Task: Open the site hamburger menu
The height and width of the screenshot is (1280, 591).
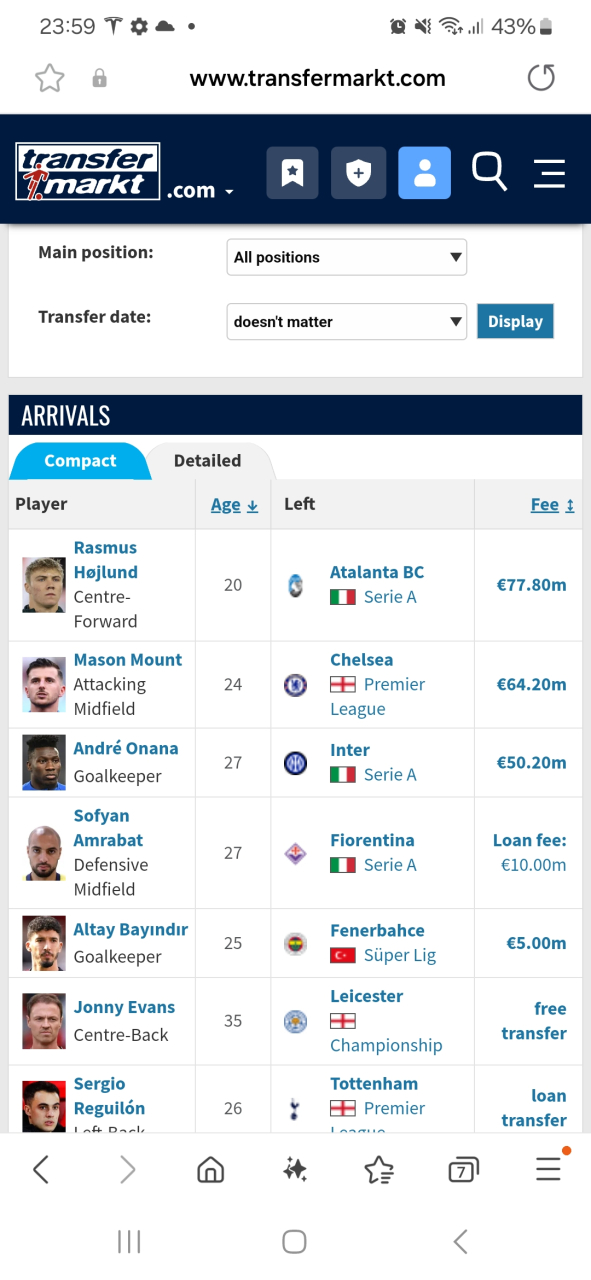Action: point(549,173)
